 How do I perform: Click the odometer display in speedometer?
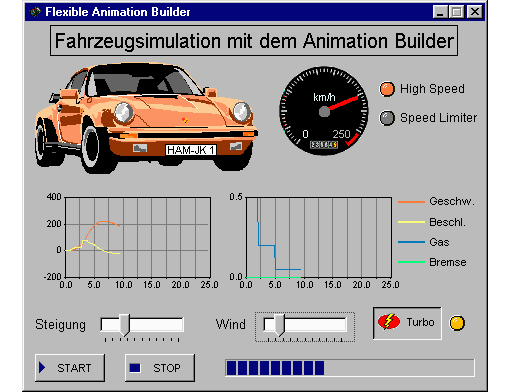[324, 145]
